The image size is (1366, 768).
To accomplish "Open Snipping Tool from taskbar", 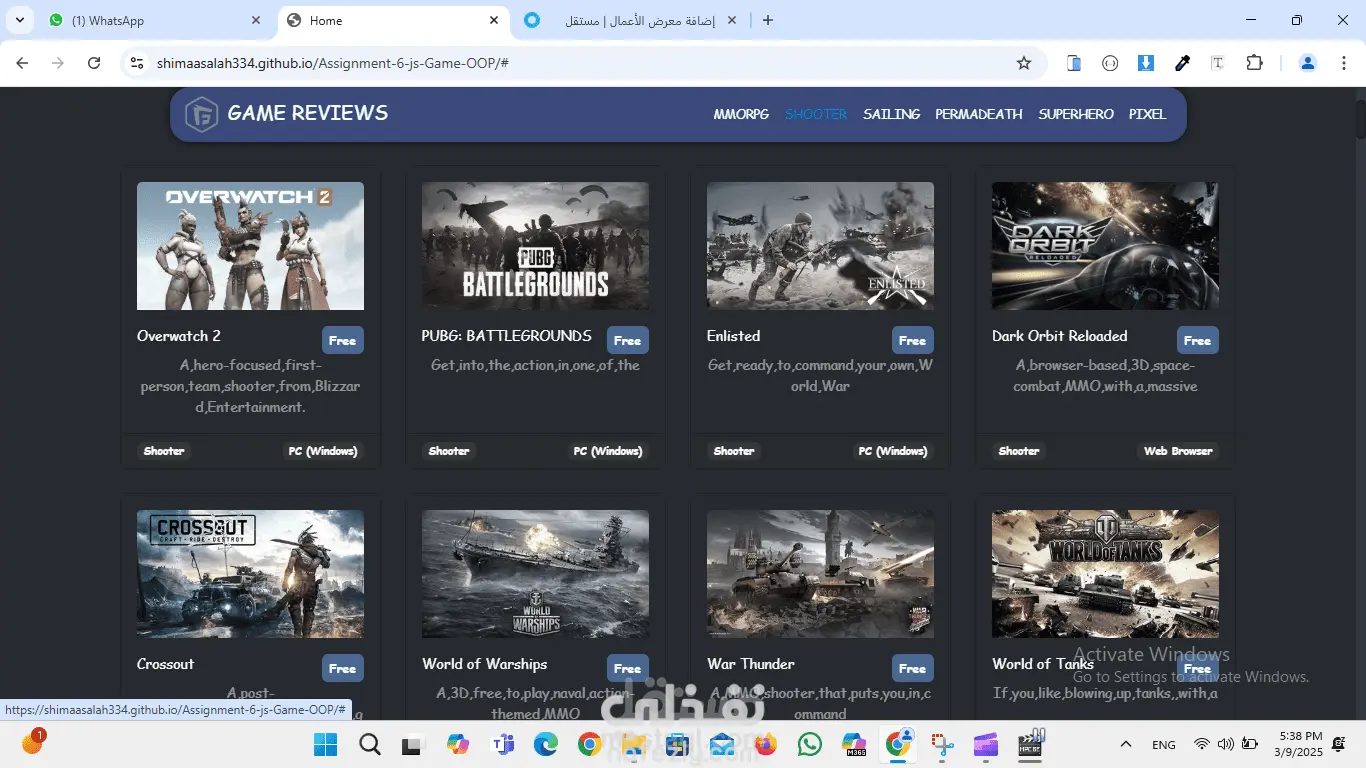I will pos(942,744).
